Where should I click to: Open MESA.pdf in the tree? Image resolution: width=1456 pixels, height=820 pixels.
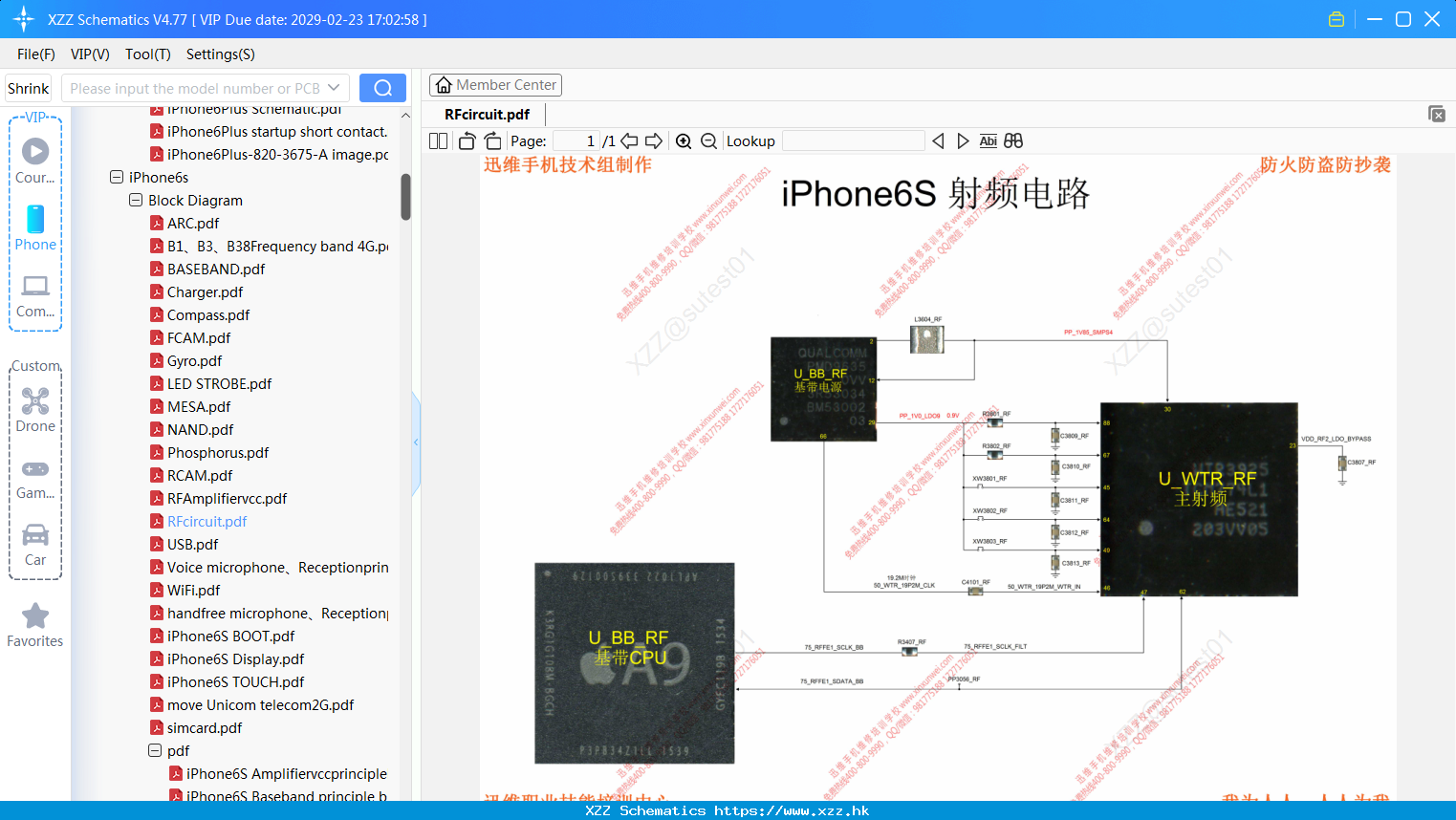click(199, 406)
